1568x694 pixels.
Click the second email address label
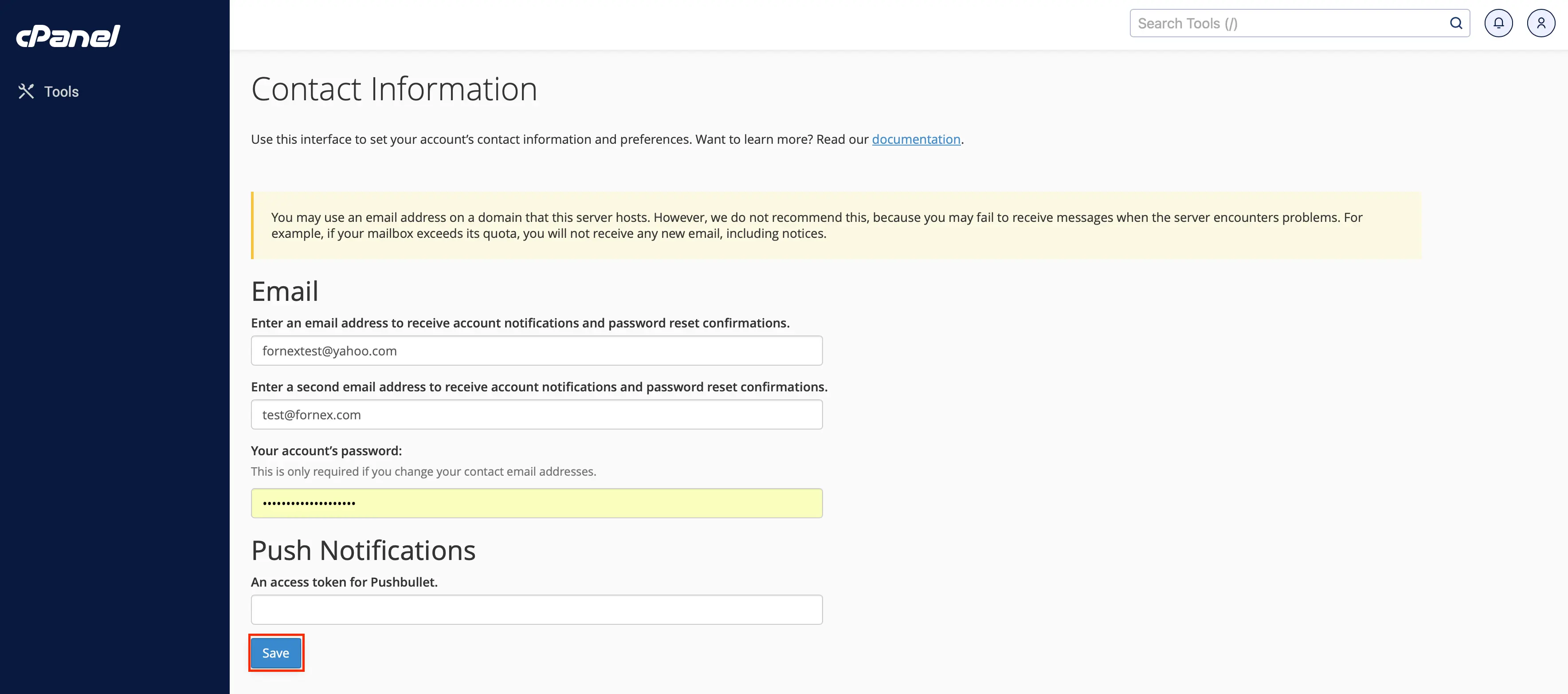pyautogui.click(x=539, y=387)
